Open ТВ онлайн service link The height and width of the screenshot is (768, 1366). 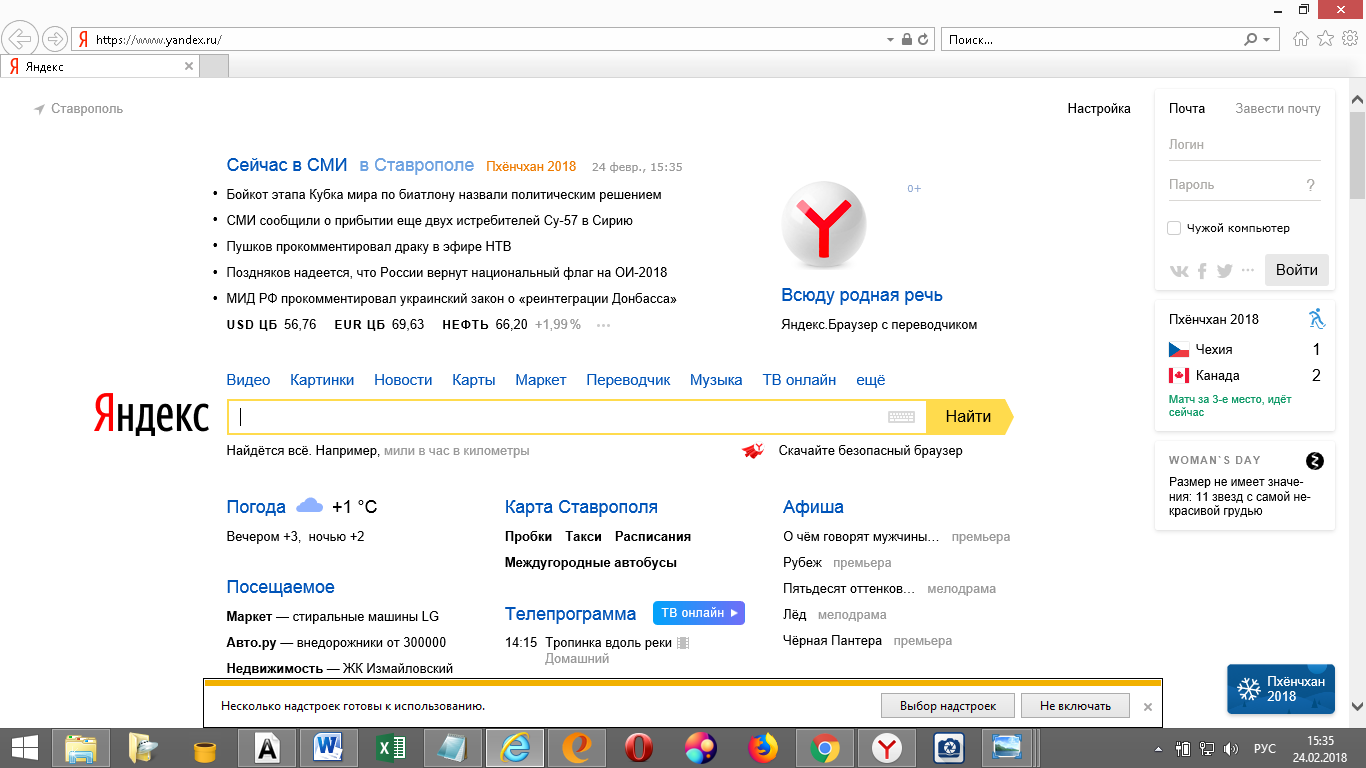tap(799, 380)
